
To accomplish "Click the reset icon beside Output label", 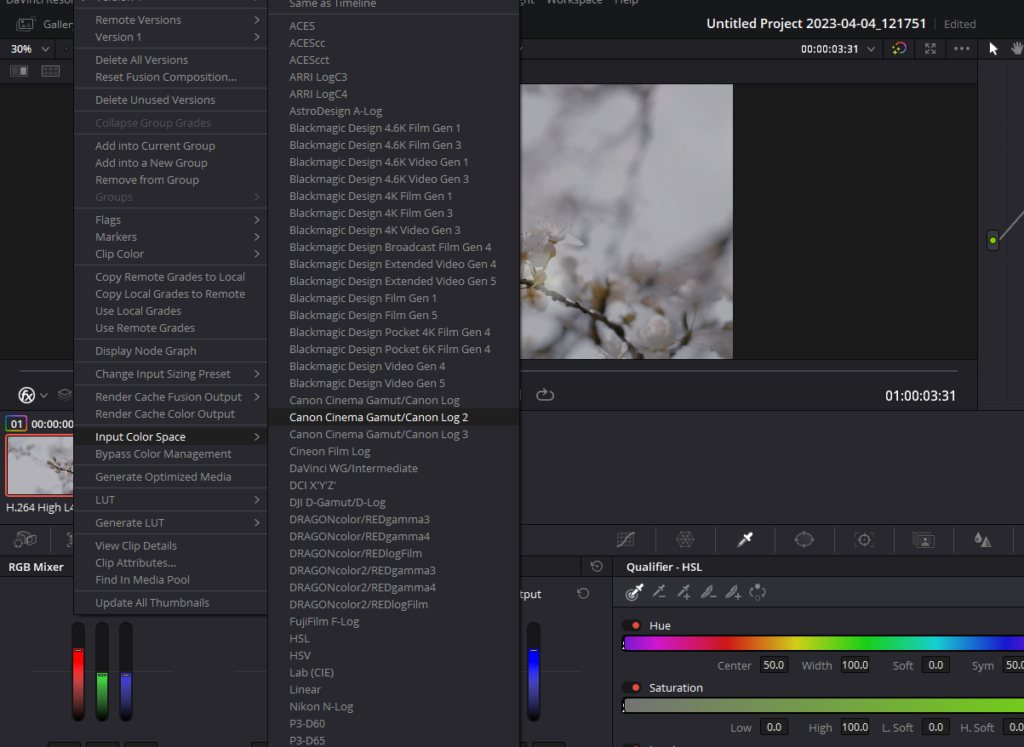I will pyautogui.click(x=583, y=594).
